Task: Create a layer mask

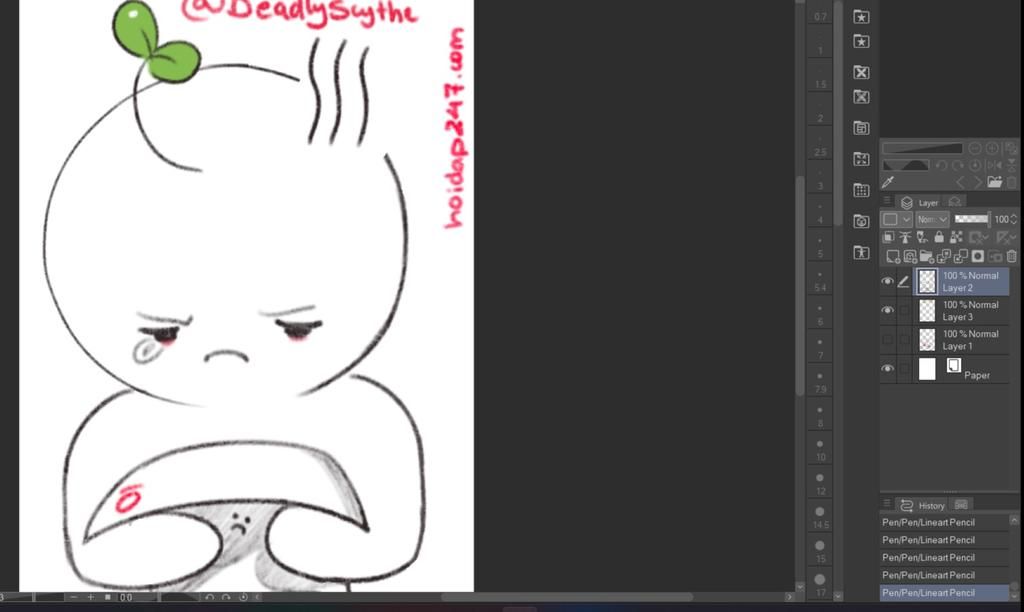Action: 978,256
